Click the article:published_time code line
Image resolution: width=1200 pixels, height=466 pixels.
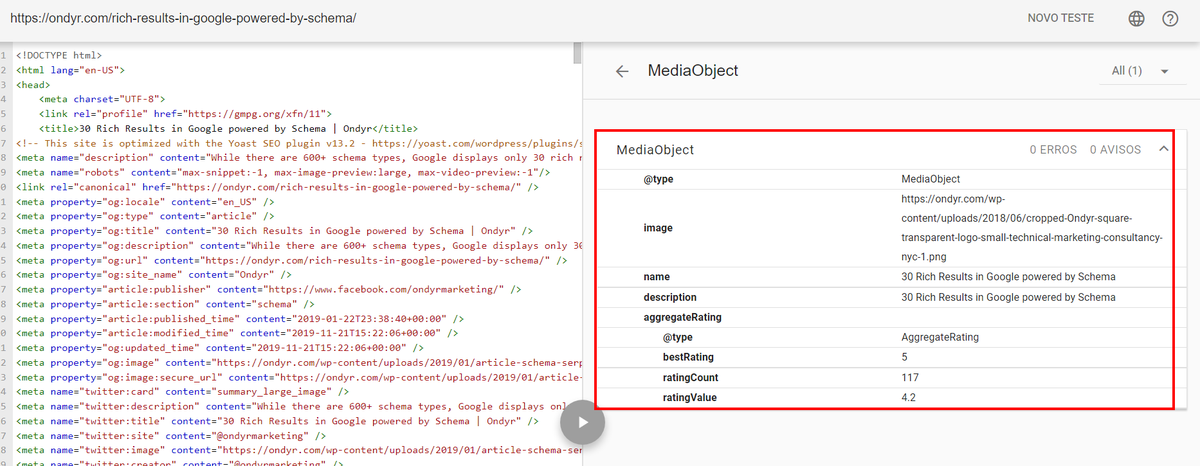(238, 318)
